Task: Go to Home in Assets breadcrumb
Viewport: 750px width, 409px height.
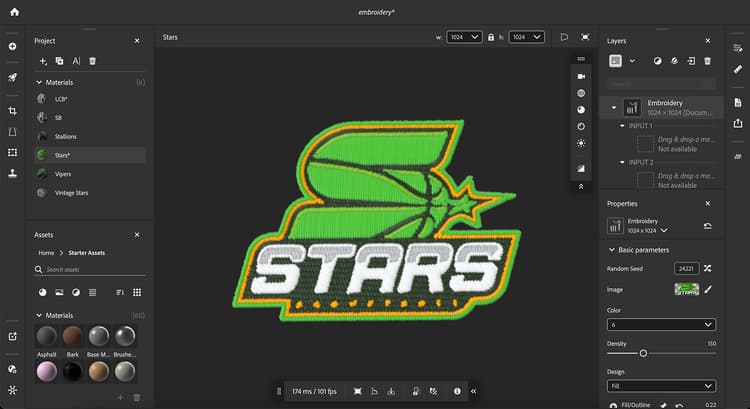Action: click(46, 253)
